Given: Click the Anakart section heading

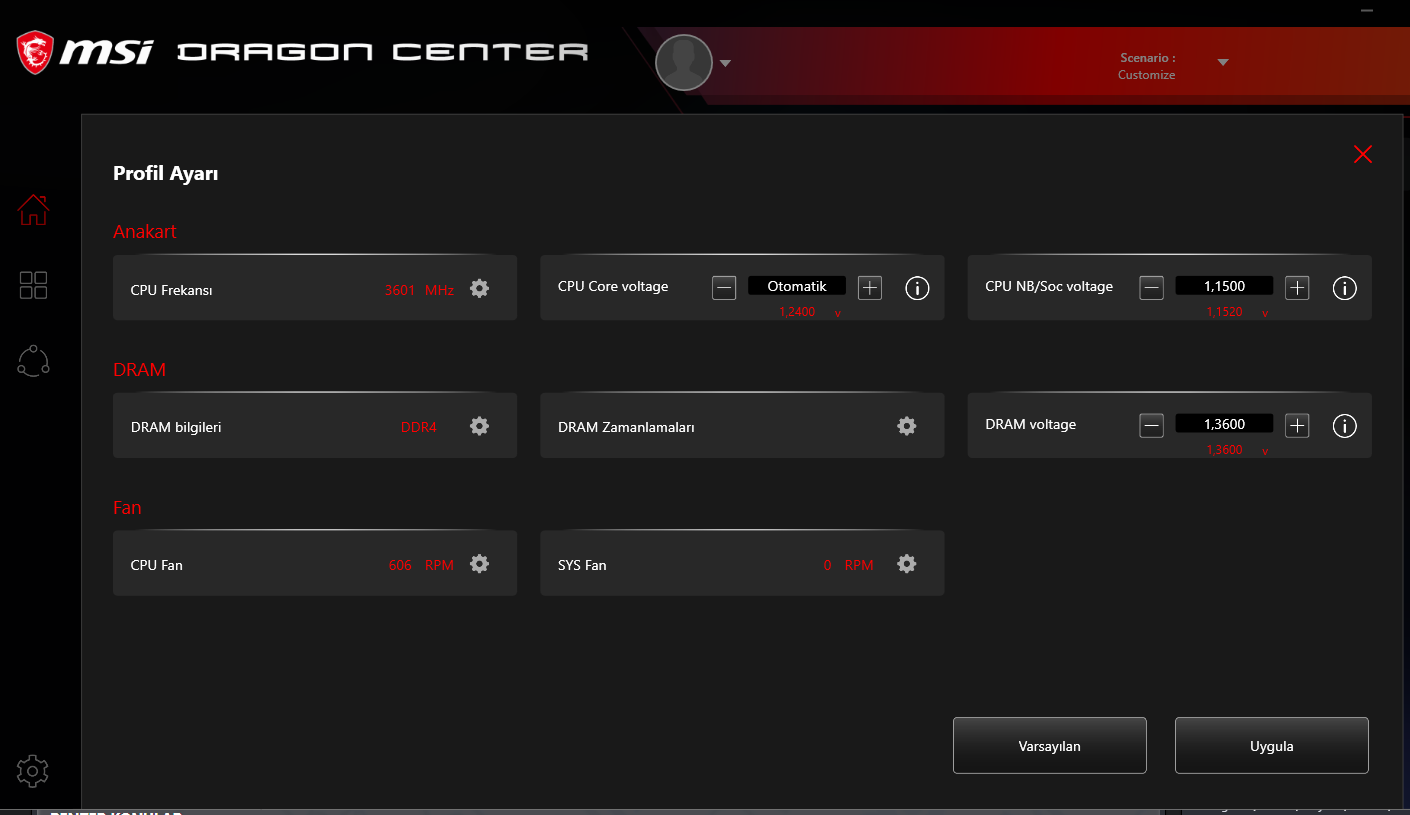Looking at the screenshot, I should click(x=145, y=232).
